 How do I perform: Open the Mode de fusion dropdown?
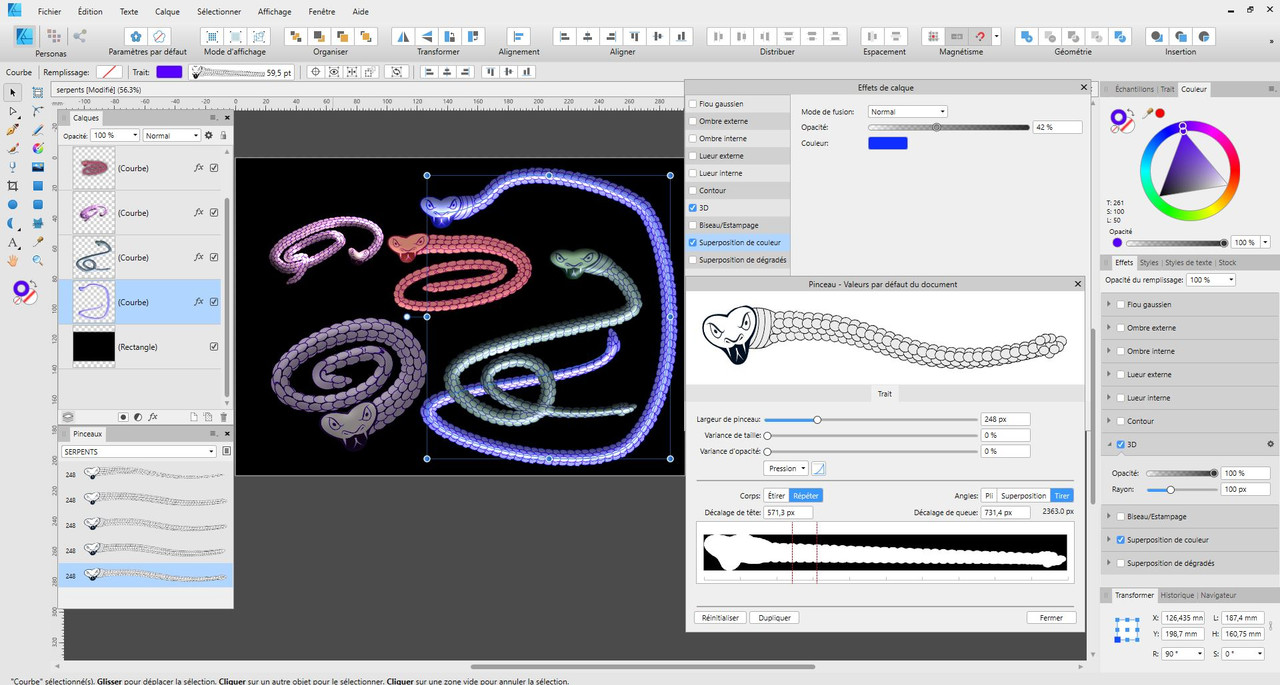tap(906, 112)
